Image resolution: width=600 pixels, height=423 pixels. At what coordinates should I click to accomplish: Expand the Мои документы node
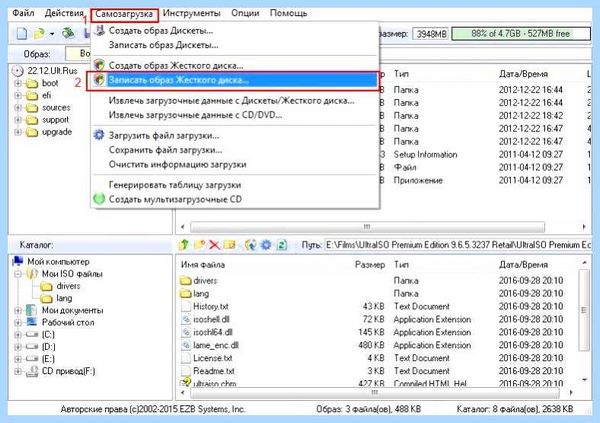18,310
